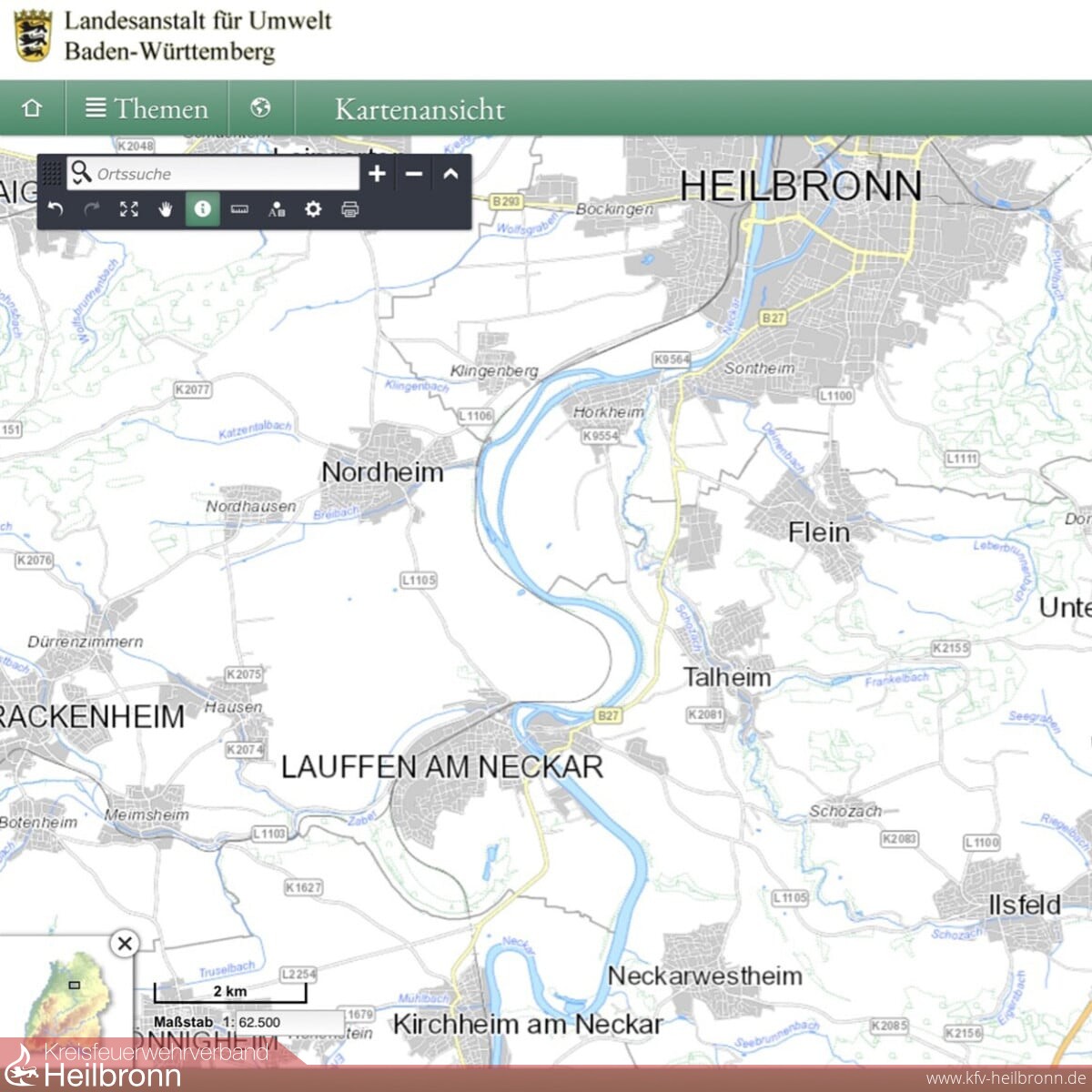Click the home icon in green bar
The image size is (1092, 1092).
click(32, 108)
